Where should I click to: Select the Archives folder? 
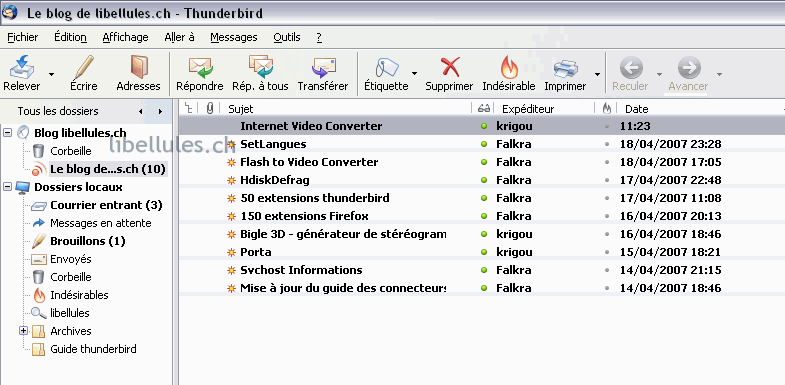71,331
